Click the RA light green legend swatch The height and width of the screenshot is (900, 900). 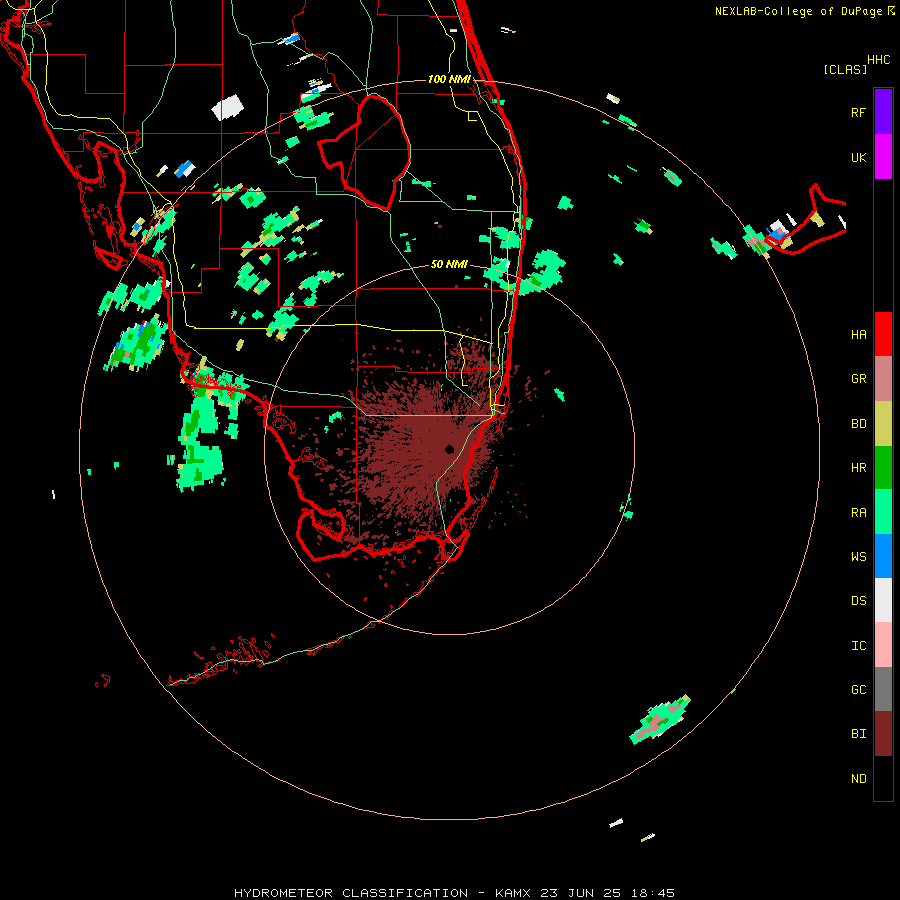(883, 512)
